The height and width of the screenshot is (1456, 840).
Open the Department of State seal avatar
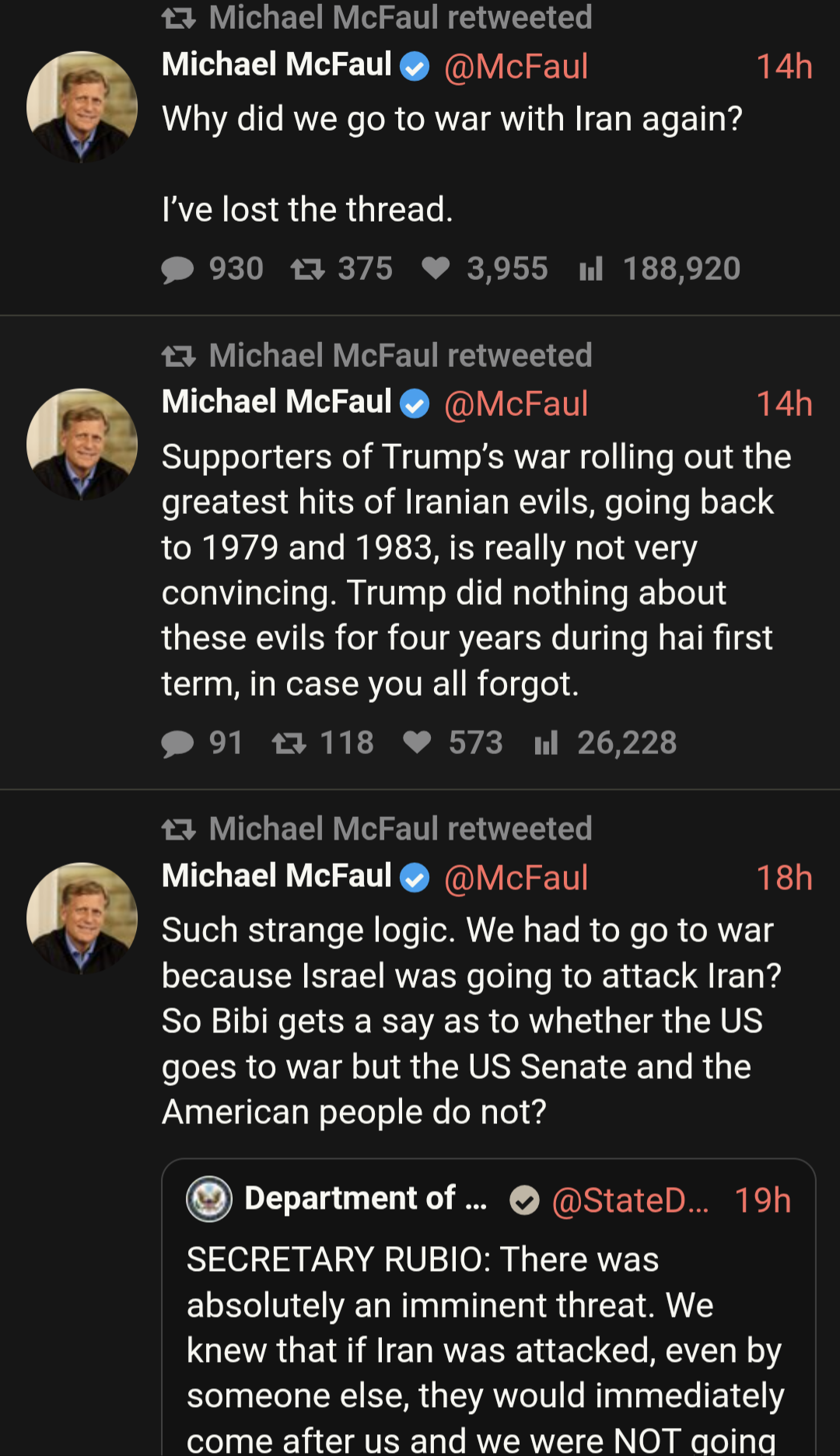coord(209,1199)
